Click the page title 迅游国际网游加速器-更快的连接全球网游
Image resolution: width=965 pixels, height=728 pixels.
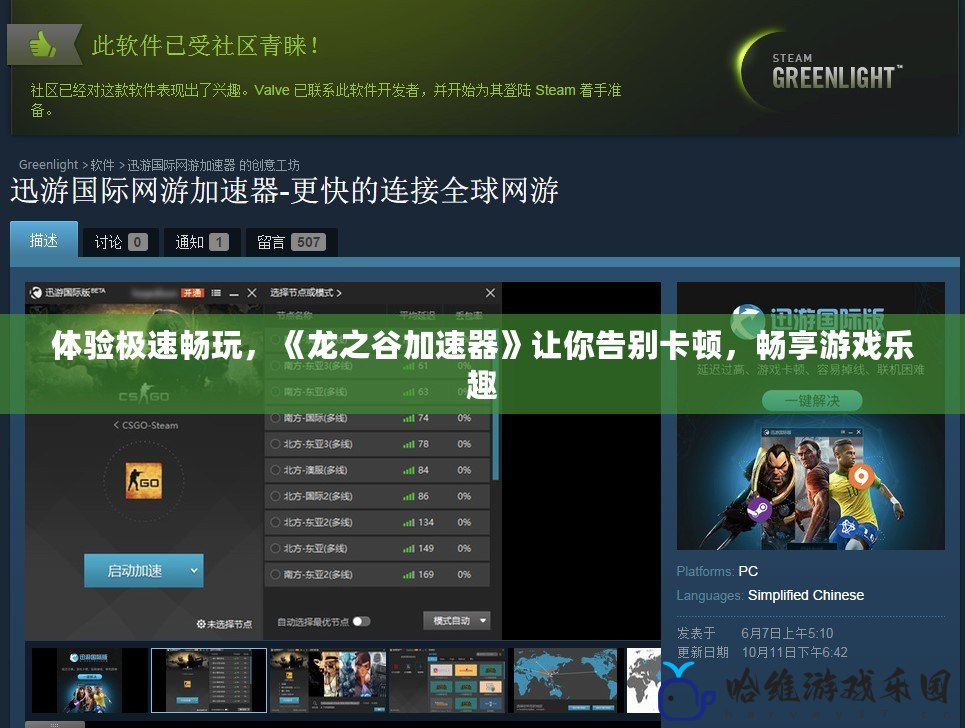(x=285, y=190)
